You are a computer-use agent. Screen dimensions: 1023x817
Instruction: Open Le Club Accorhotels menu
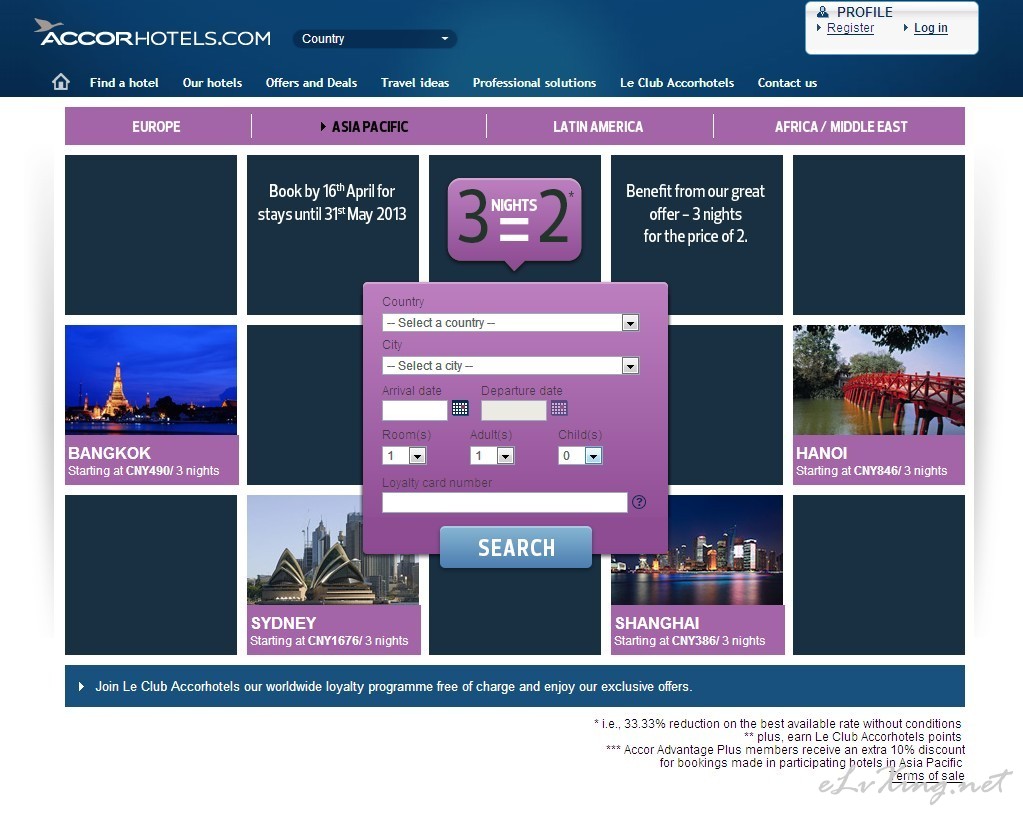click(677, 83)
